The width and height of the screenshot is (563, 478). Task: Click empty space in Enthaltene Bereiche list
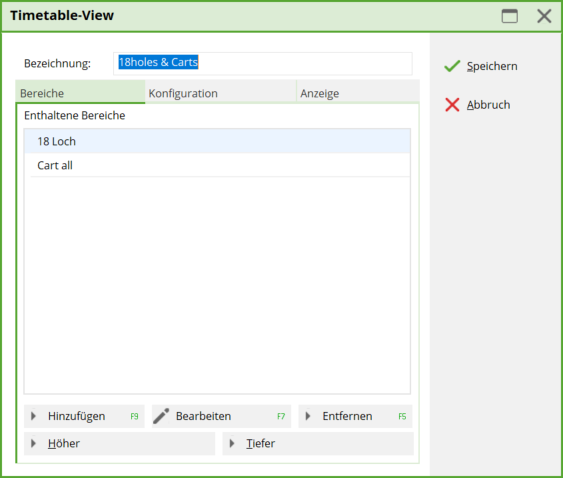(217, 284)
